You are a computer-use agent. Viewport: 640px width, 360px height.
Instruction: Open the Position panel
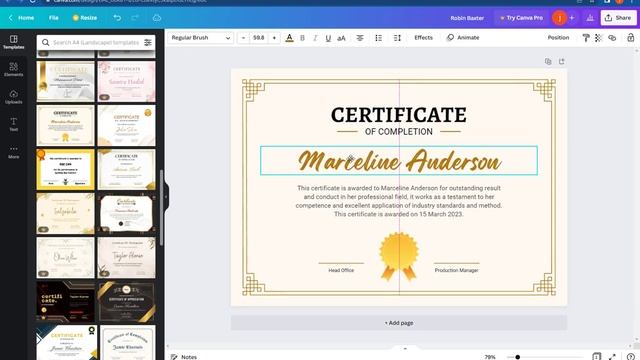coord(558,38)
